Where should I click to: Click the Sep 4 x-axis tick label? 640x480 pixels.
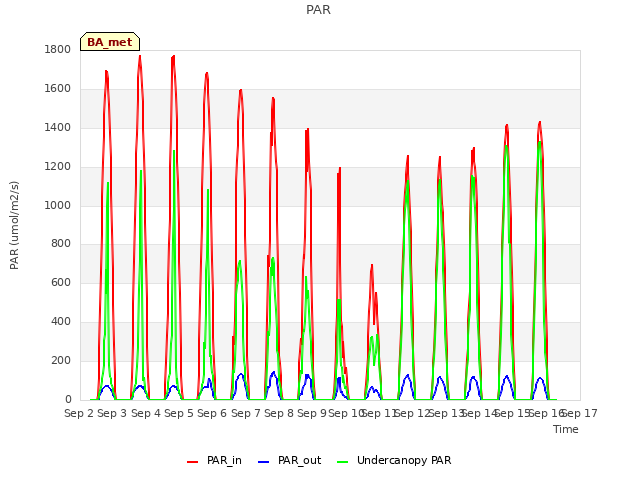click(146, 413)
